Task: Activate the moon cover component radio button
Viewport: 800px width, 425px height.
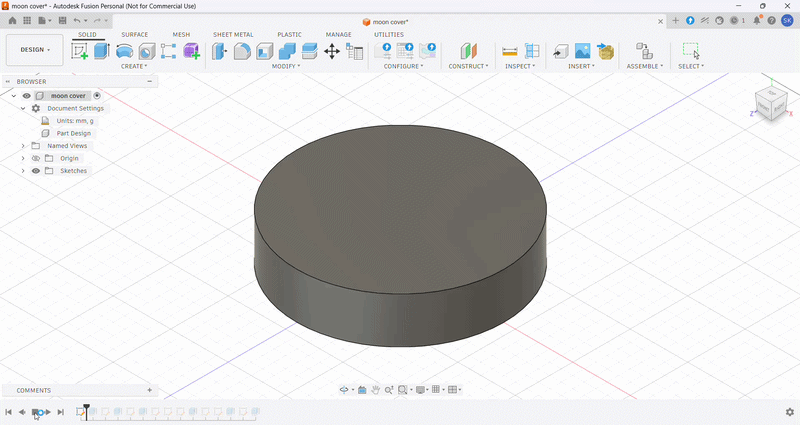Action: coord(97,95)
